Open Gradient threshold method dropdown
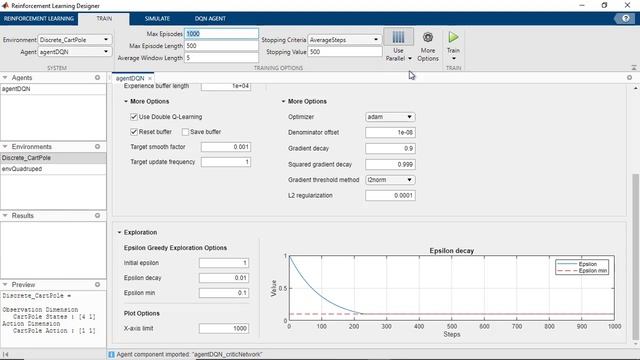This screenshot has width=640, height=360. 390,180
